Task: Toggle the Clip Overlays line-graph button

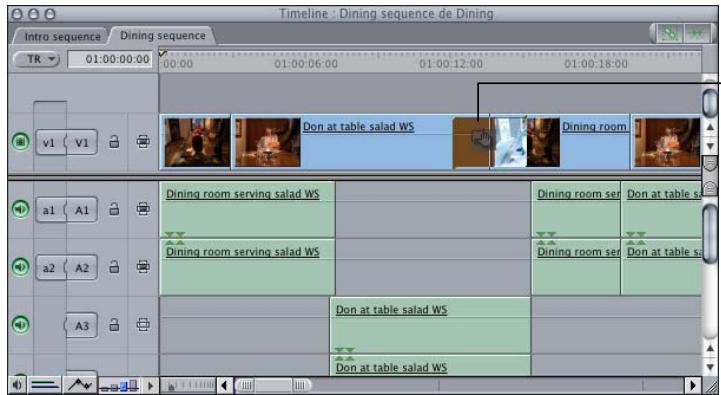Action: click(80, 385)
